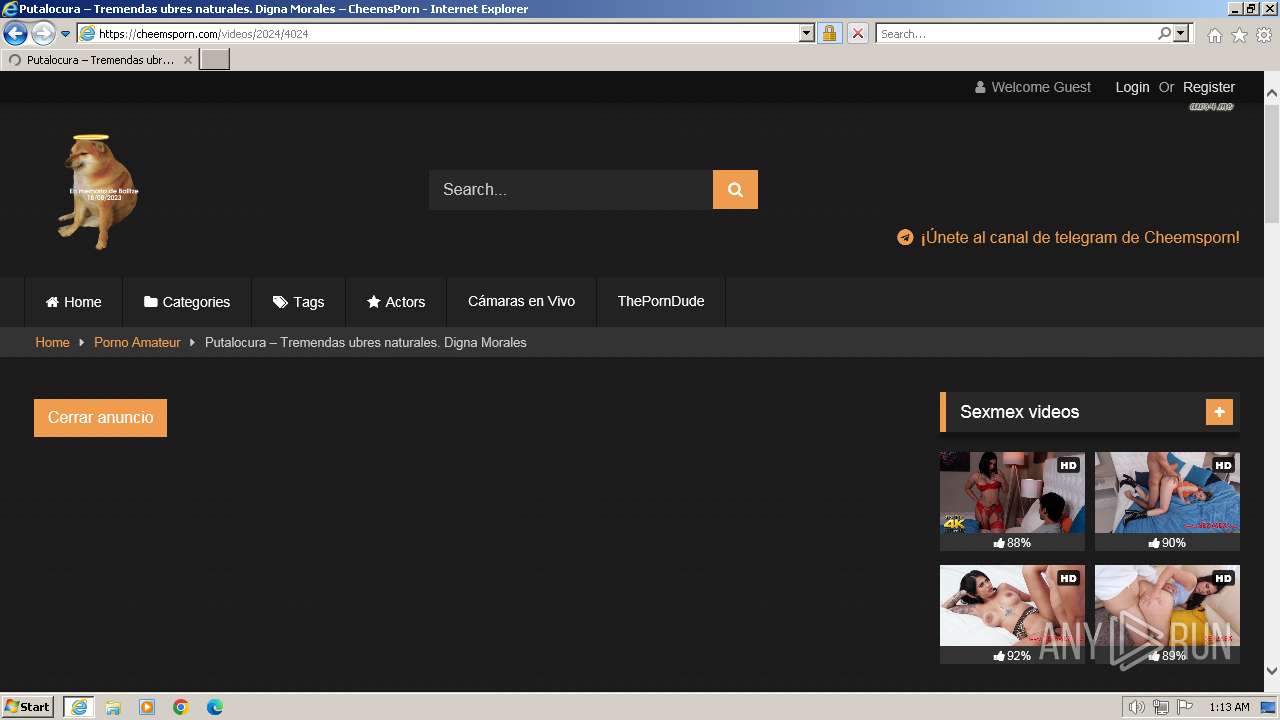Click inside the Internet Explorer search box
The image size is (1280, 720).
click(1017, 33)
